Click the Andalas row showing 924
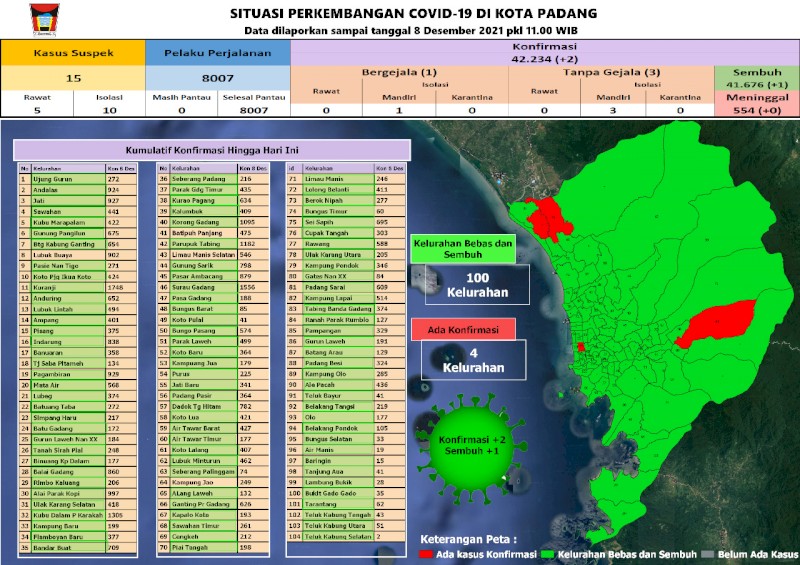Viewport: 800px width, 565px height. (78, 190)
